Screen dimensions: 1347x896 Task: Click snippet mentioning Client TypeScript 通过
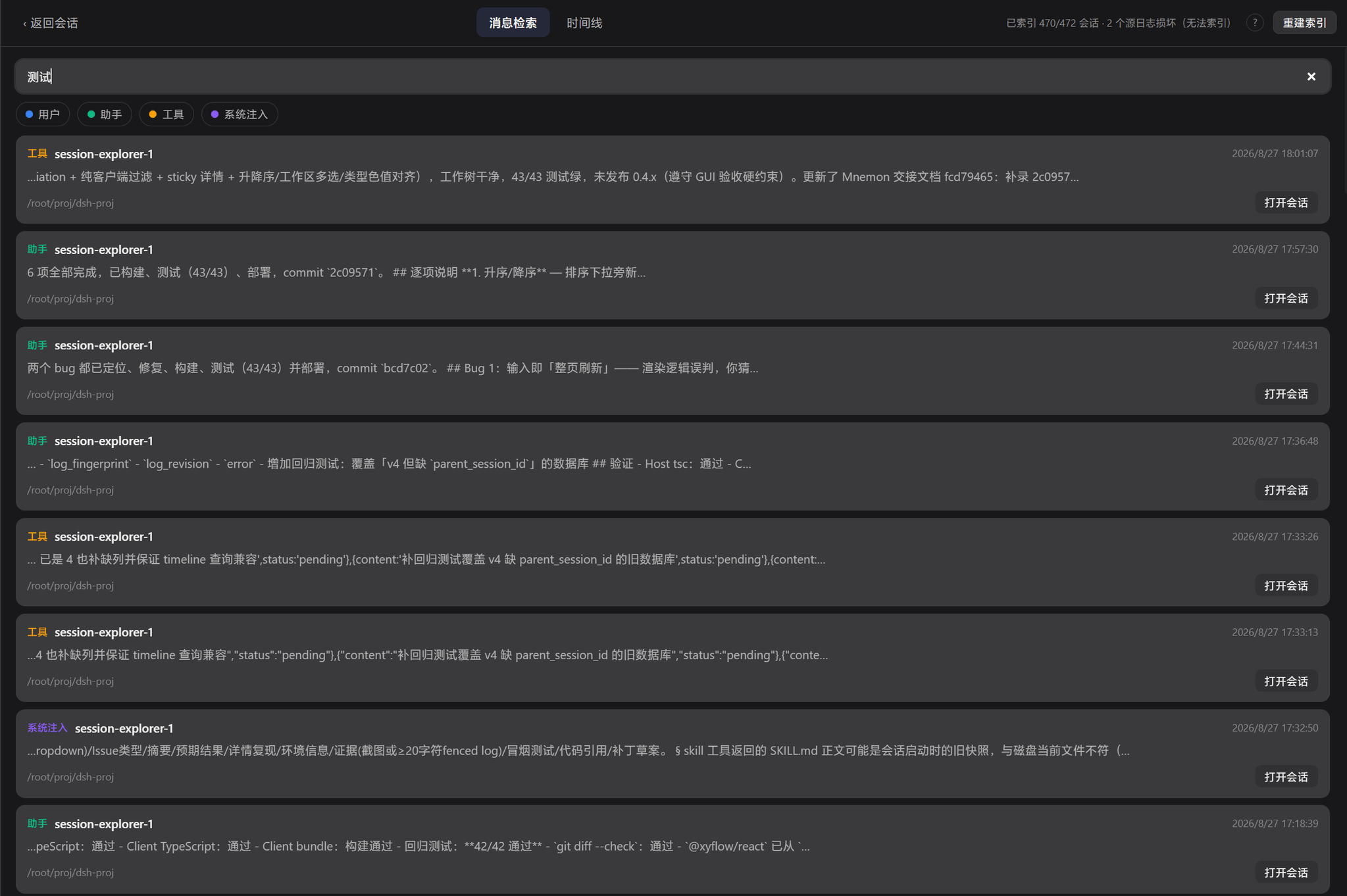coord(419,847)
